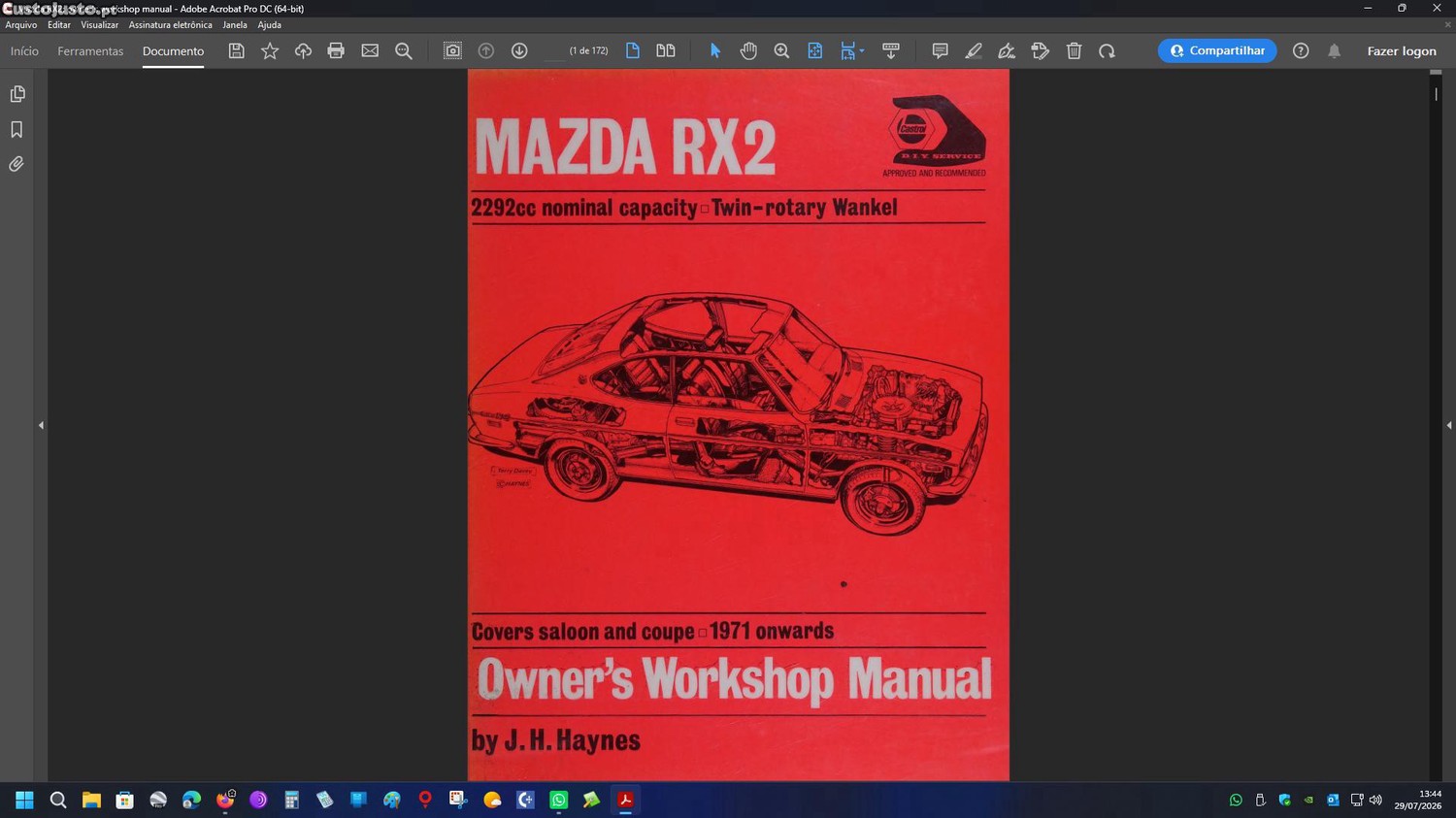1456x818 pixels.
Task: Click the edit page toolbar icon
Action: (1041, 50)
